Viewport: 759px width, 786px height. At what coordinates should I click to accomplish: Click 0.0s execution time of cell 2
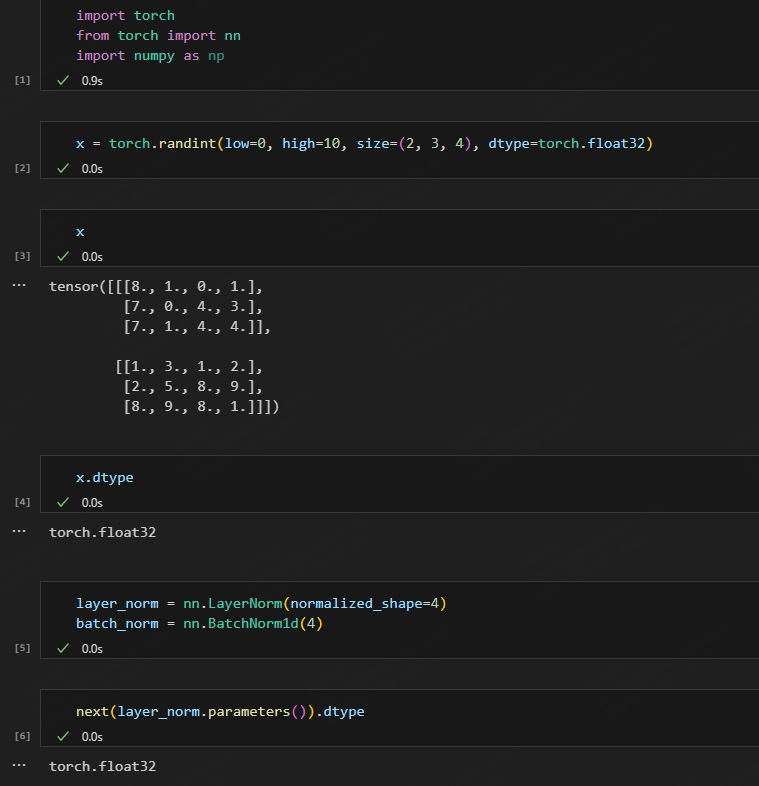tap(92, 169)
